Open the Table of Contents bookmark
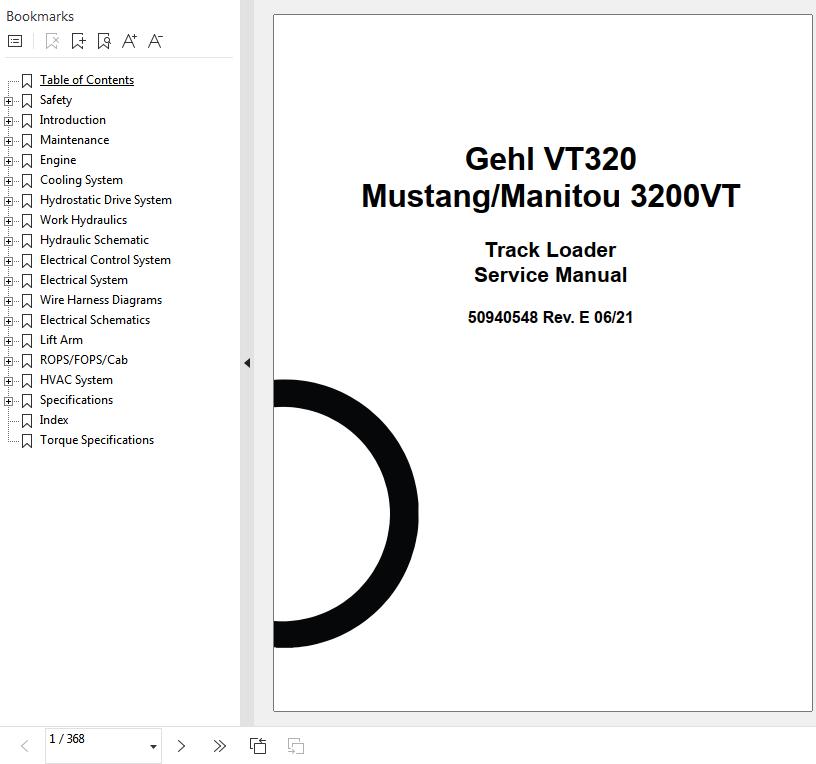816x764 pixels. [87, 80]
